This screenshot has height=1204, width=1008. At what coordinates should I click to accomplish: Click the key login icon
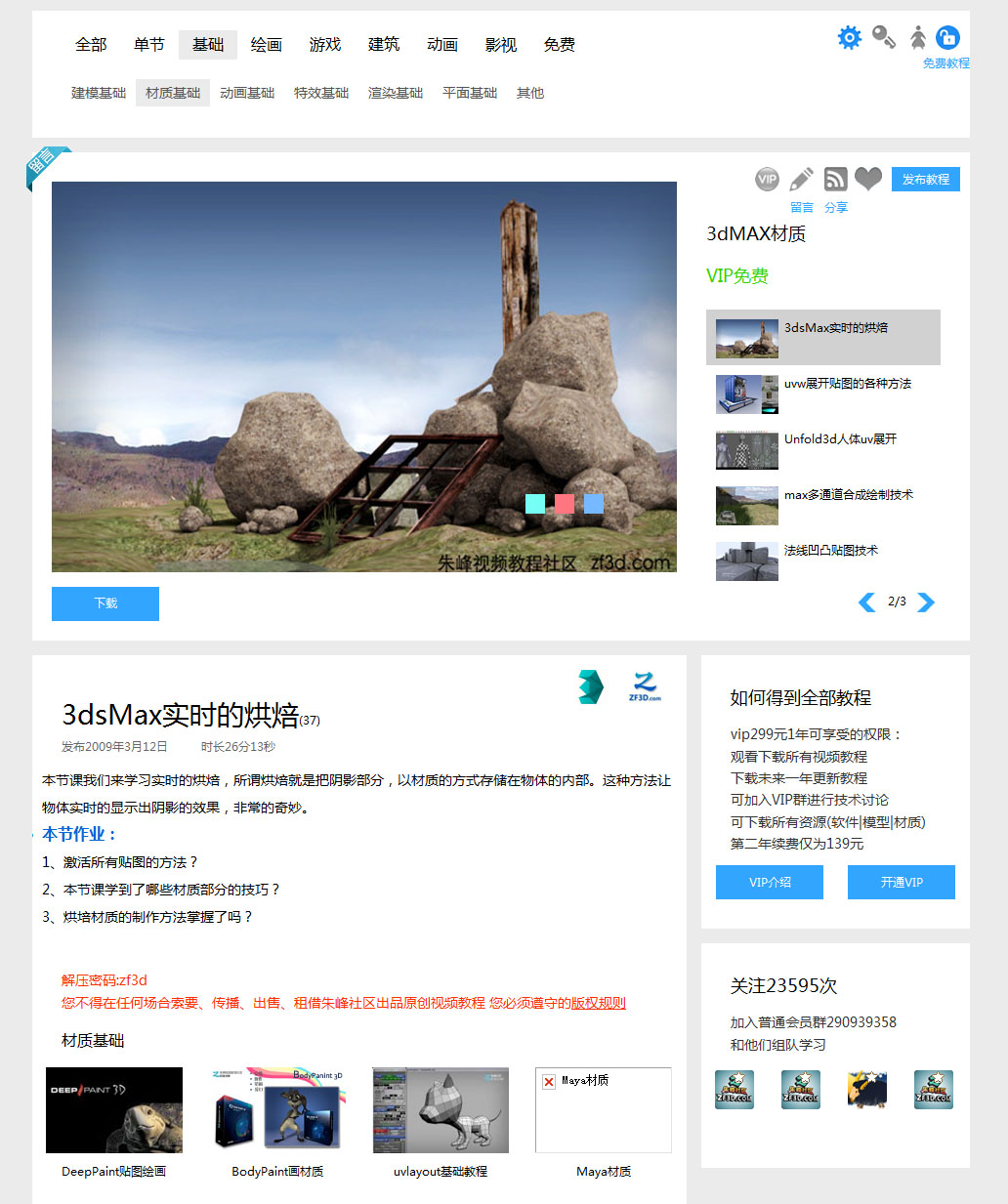[x=884, y=37]
